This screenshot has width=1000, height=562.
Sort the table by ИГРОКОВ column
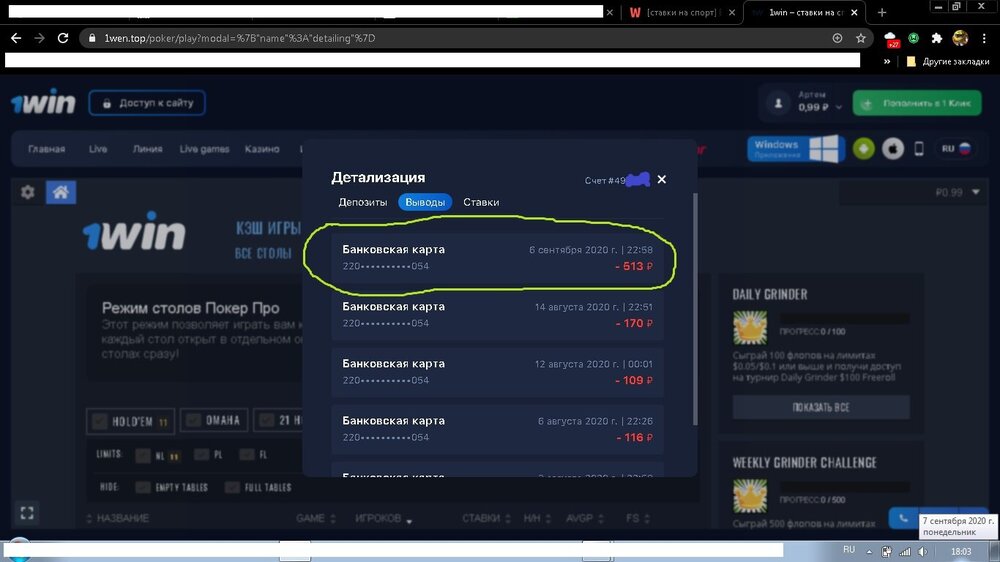point(378,518)
